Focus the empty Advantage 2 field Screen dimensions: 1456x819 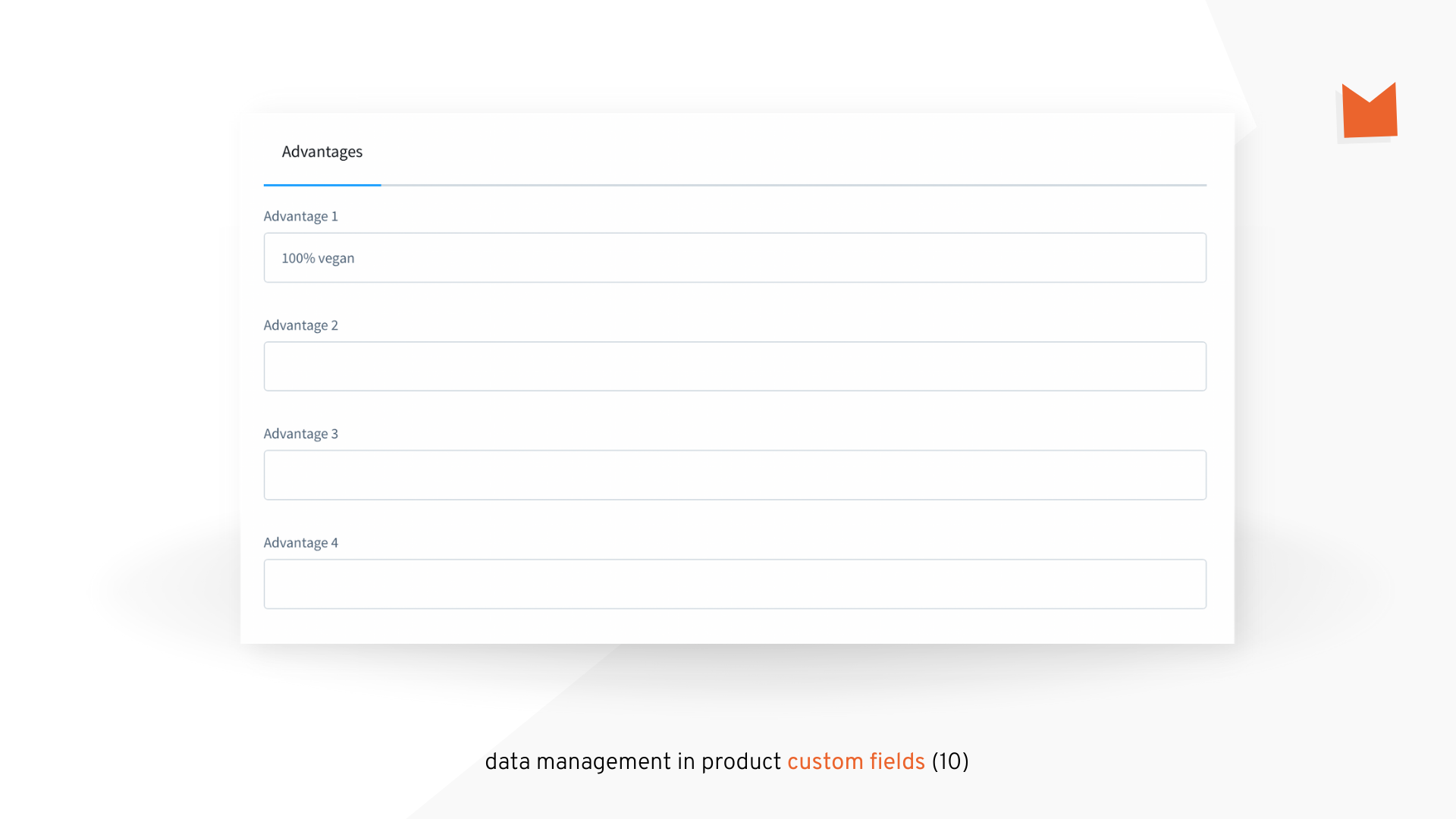click(x=735, y=366)
